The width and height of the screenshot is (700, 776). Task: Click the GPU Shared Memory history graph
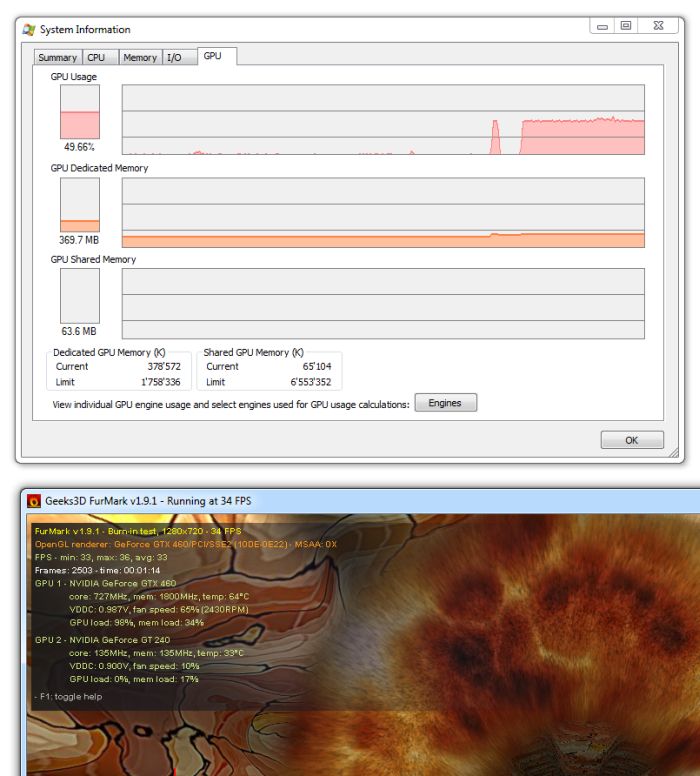pos(383,303)
